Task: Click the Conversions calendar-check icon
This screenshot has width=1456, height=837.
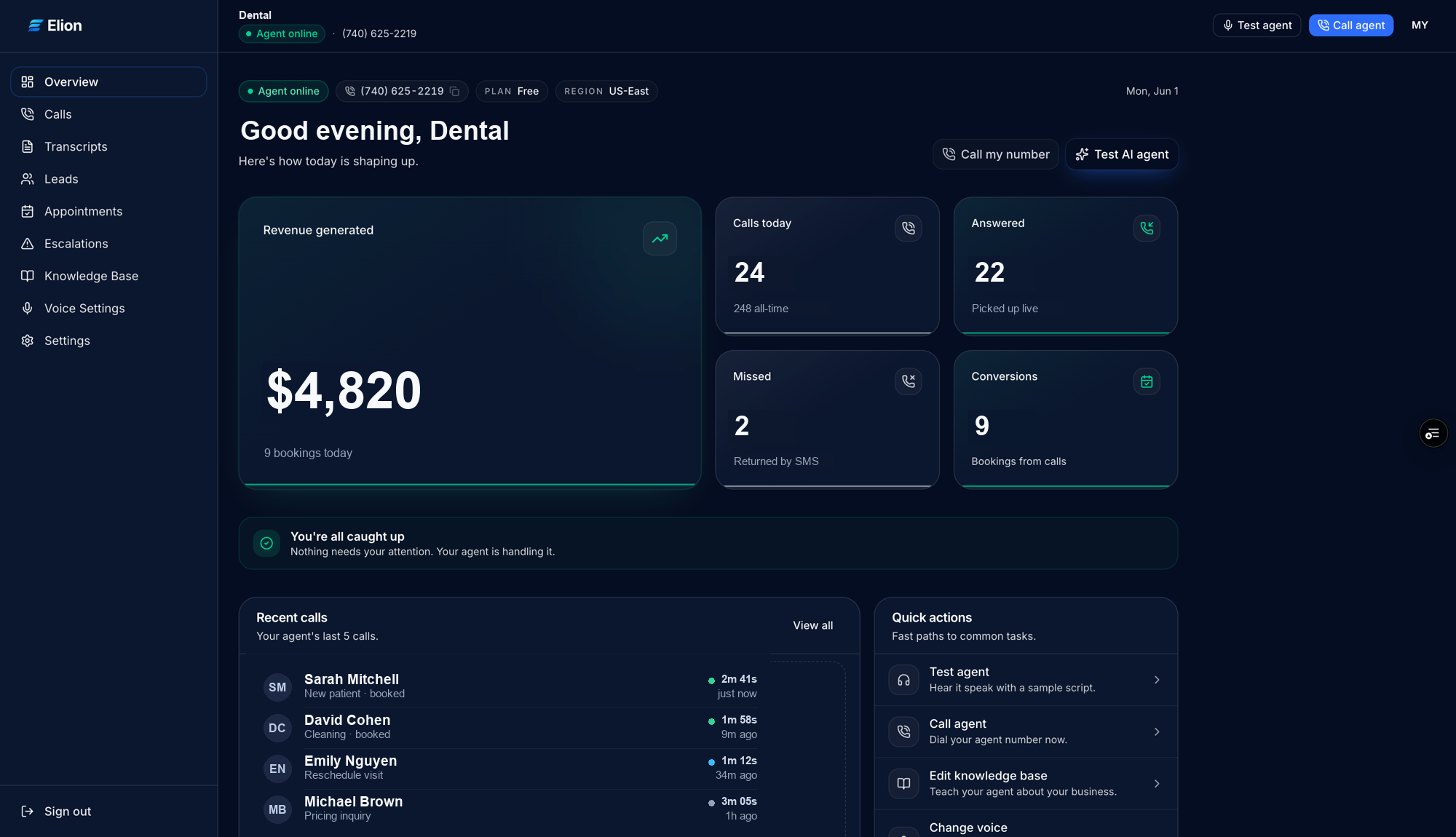Action: 1147,381
